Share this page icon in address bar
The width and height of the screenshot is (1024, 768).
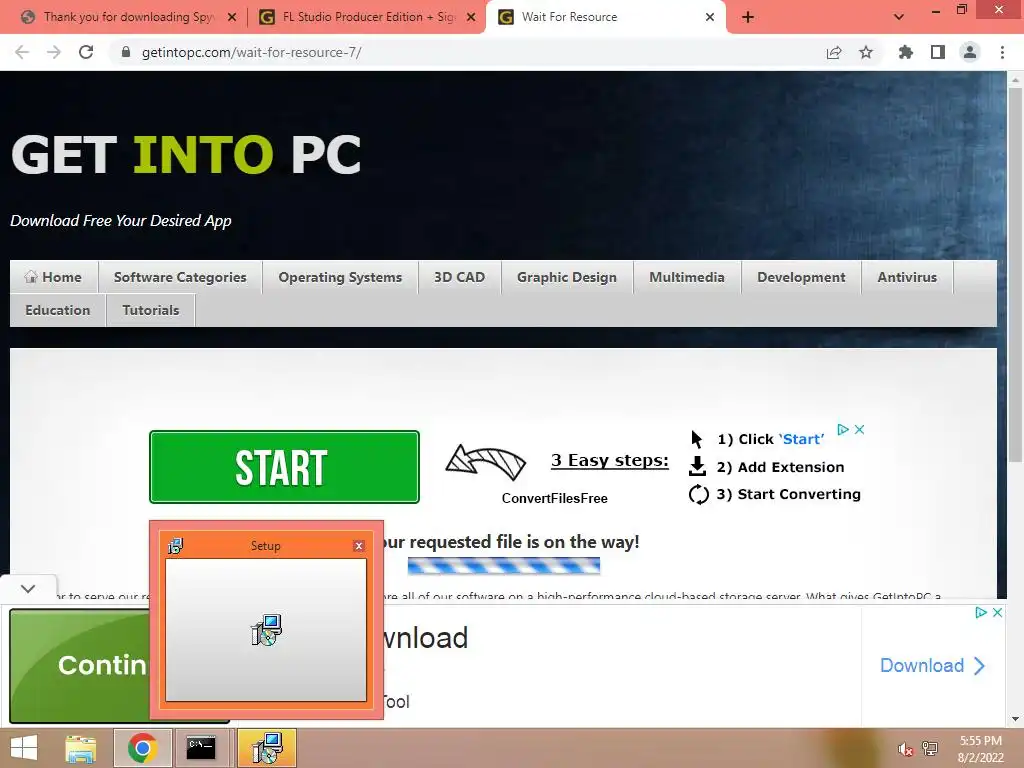point(834,52)
